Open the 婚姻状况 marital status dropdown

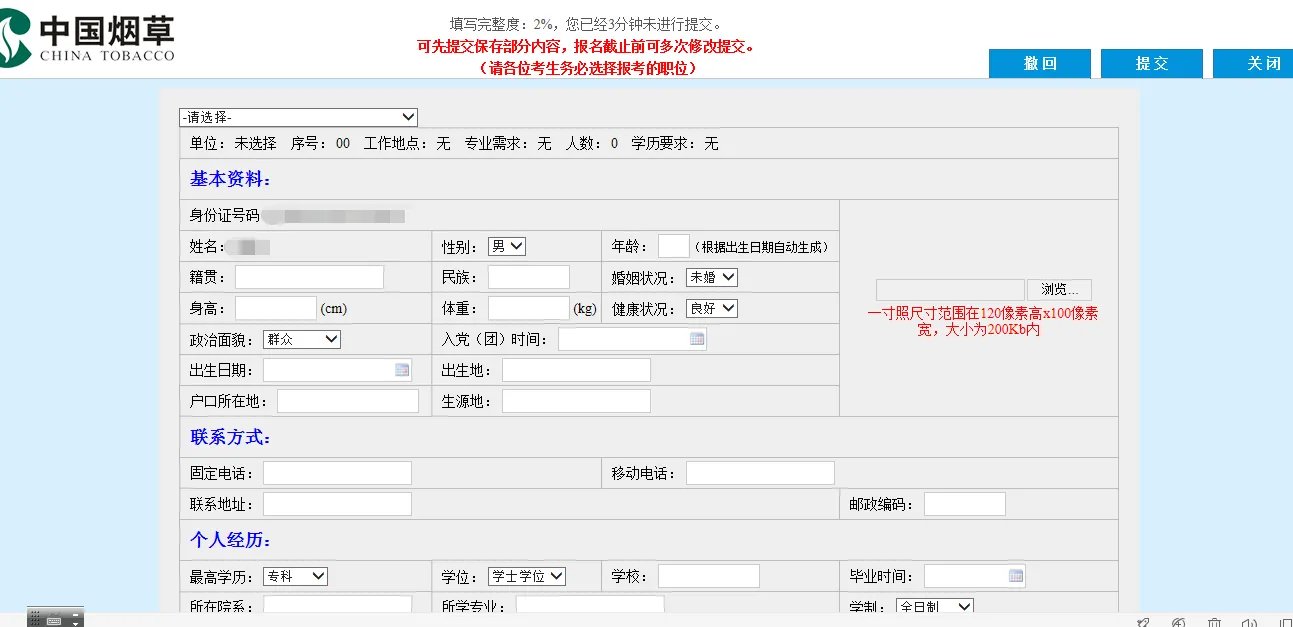click(x=712, y=276)
